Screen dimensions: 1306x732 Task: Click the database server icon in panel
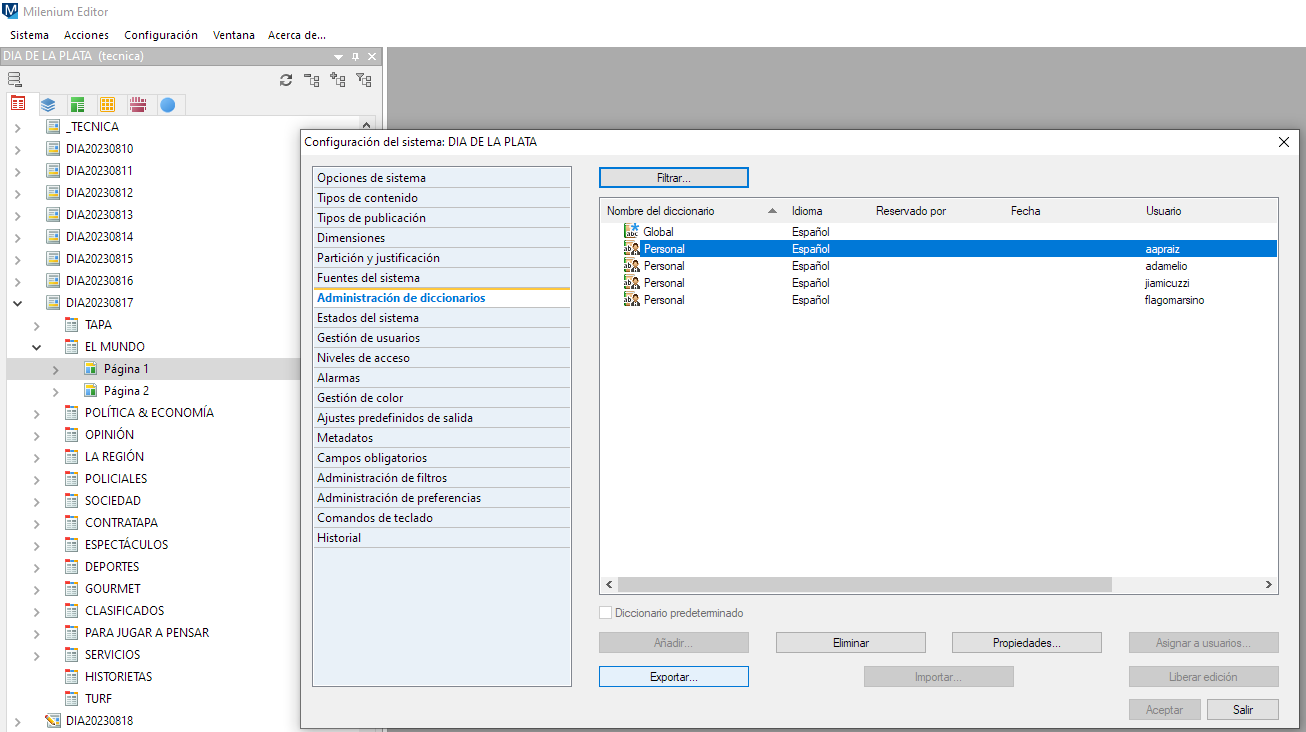tap(14, 80)
